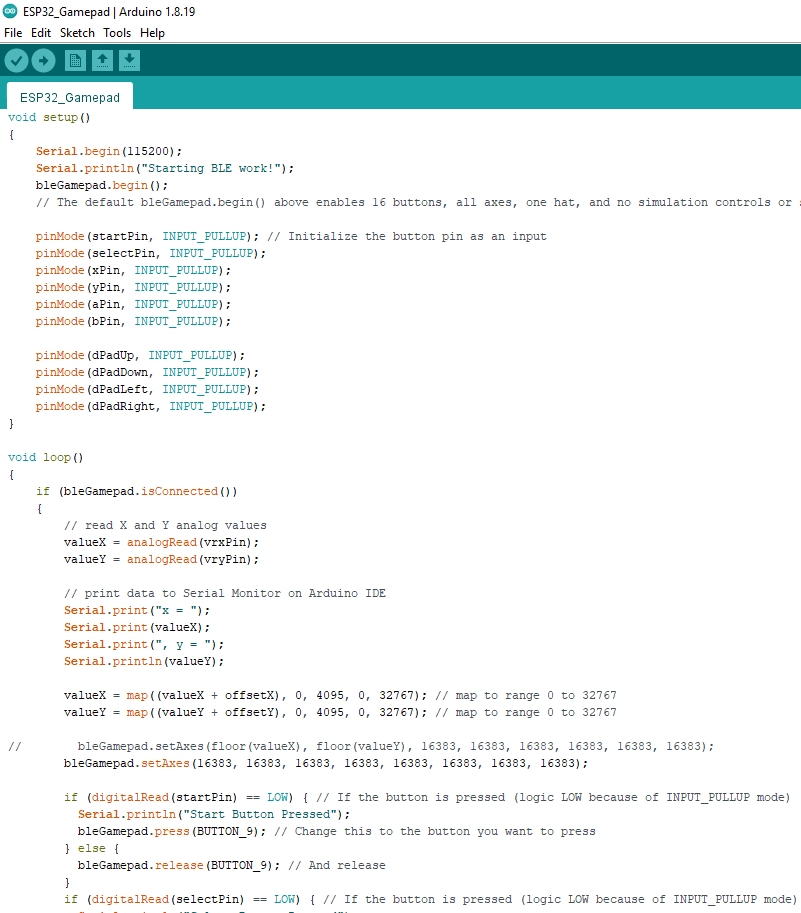The height and width of the screenshot is (913, 801).
Task: Open the Tools menu
Action: click(117, 33)
